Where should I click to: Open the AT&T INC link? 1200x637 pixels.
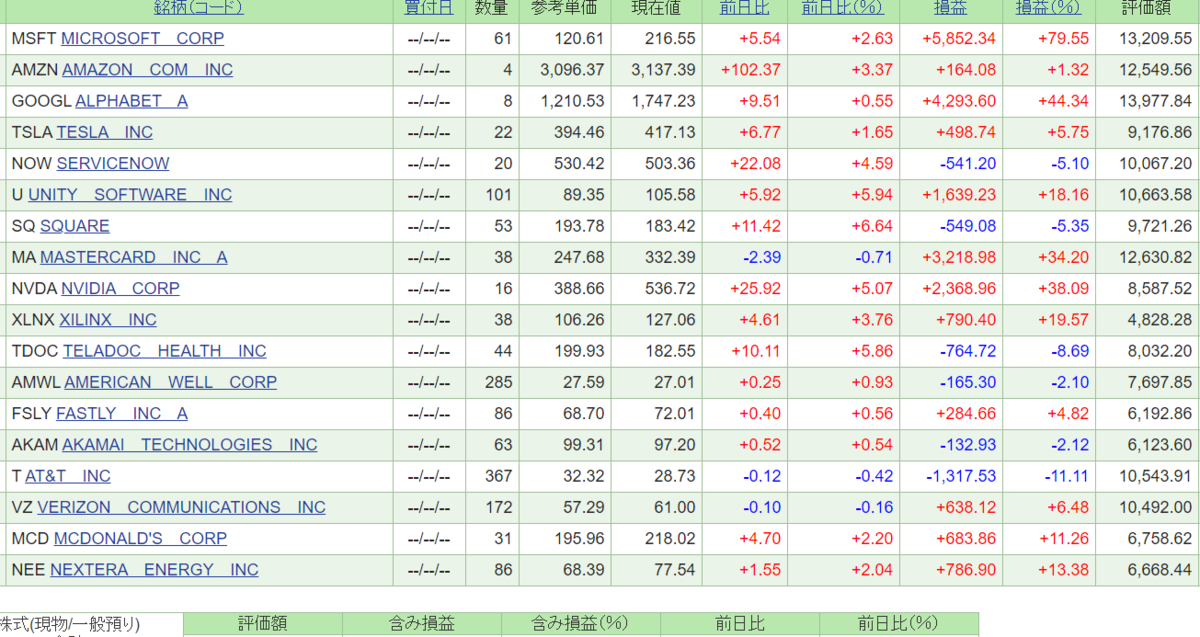point(68,476)
